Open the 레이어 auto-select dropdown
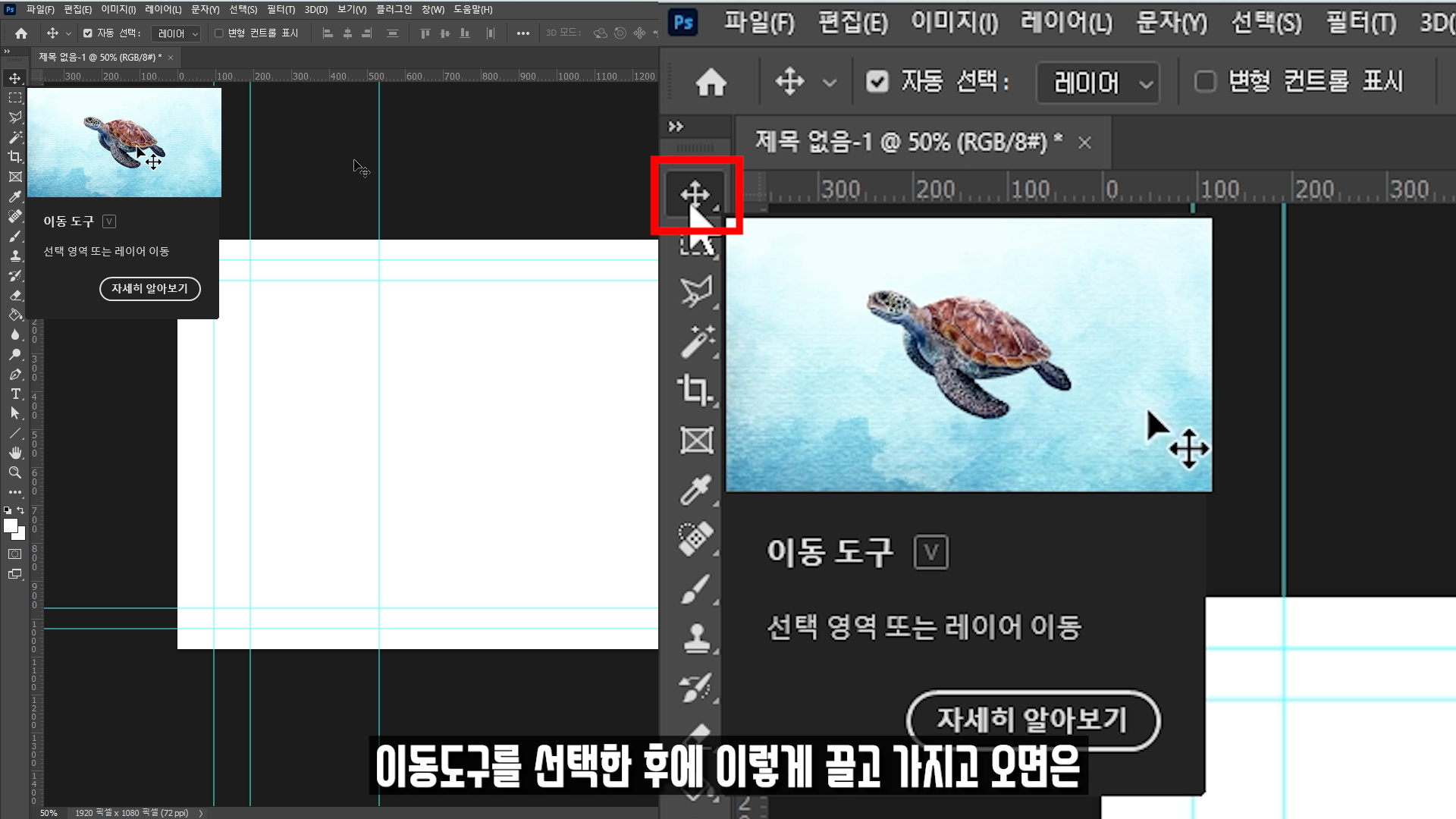 click(176, 33)
